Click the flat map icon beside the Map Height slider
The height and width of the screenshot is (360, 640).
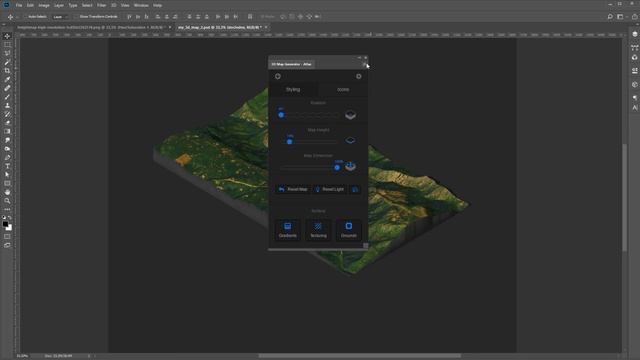(x=350, y=140)
